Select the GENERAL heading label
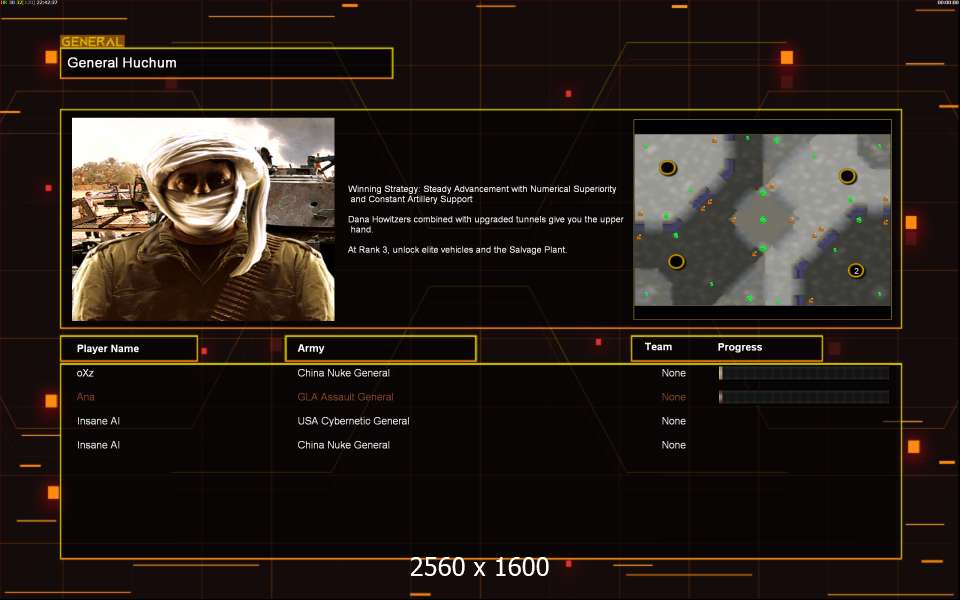 point(92,42)
